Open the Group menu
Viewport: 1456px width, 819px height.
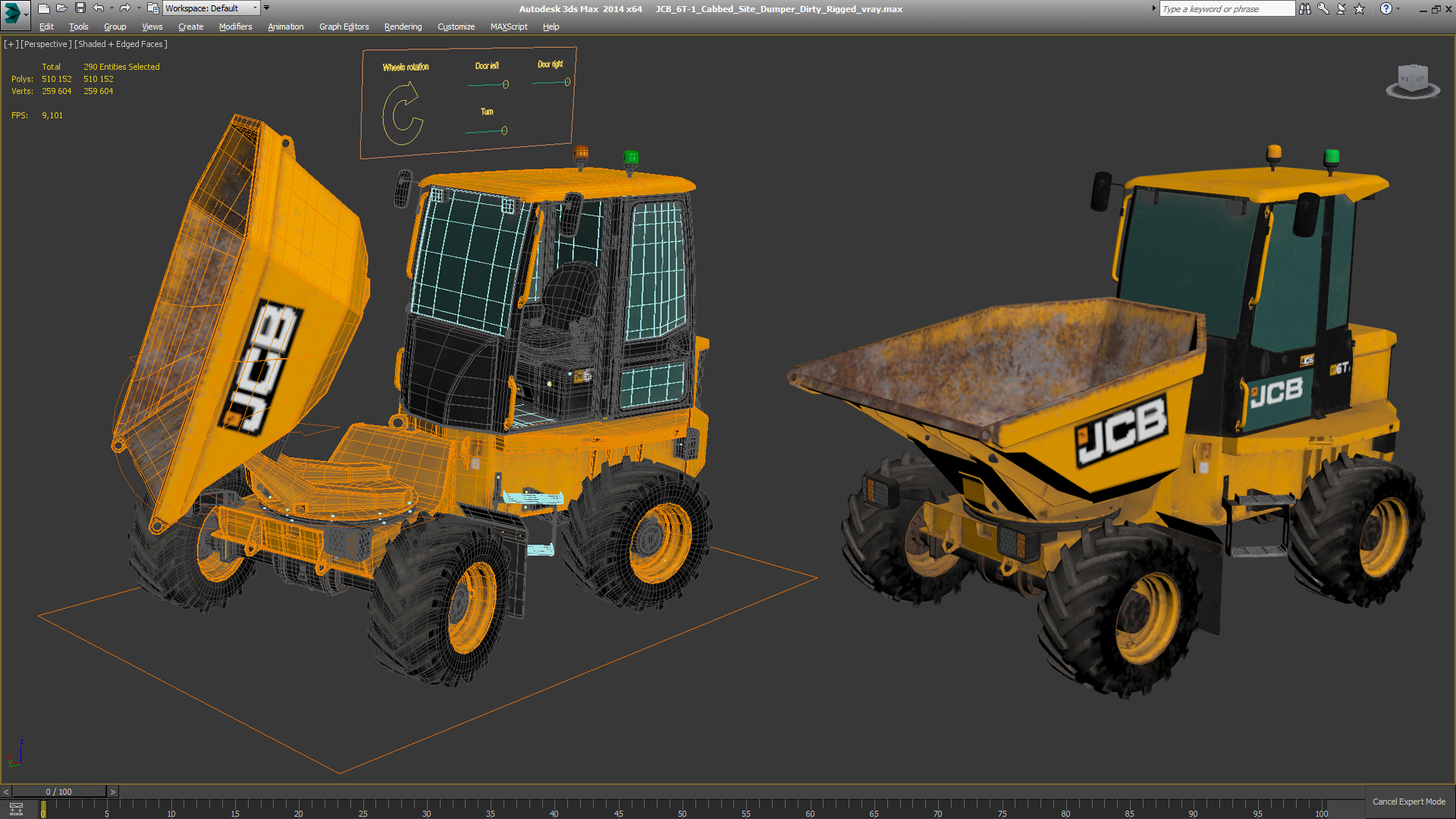click(115, 27)
